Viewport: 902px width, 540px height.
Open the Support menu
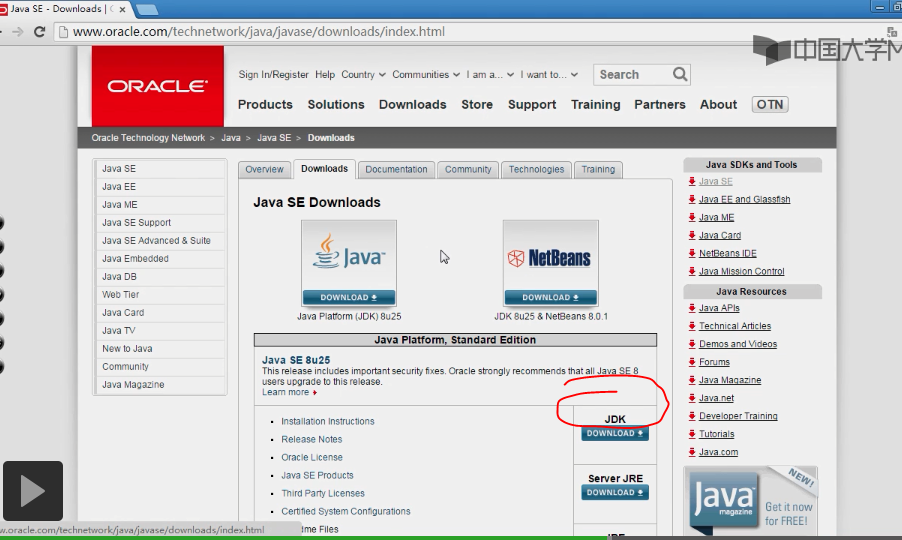532,105
